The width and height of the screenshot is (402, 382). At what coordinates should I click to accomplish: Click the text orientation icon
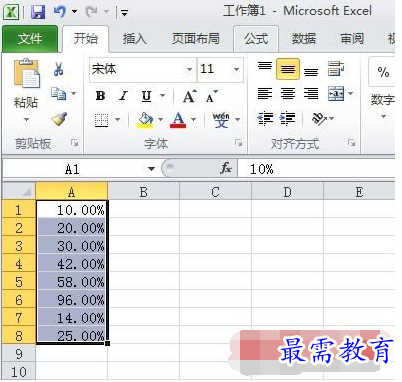319,118
